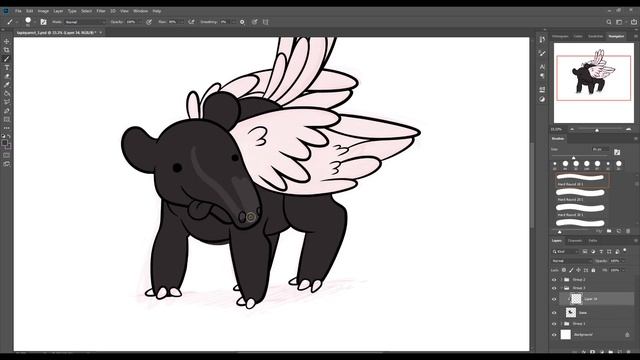Filter layers by type layers
This screenshot has height=360, width=640.
601,251
